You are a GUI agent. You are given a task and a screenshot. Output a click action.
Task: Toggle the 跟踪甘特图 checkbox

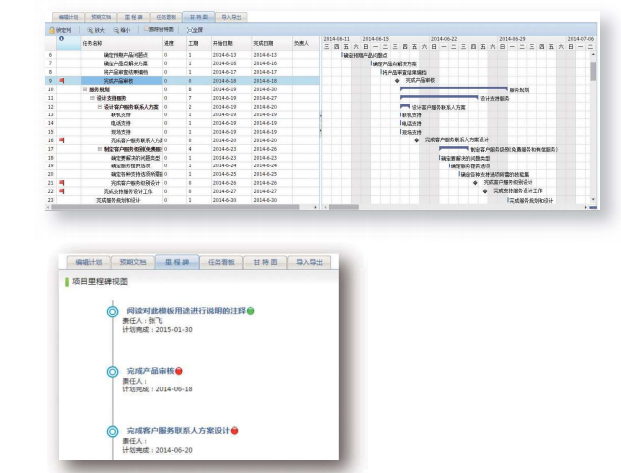pos(148,30)
